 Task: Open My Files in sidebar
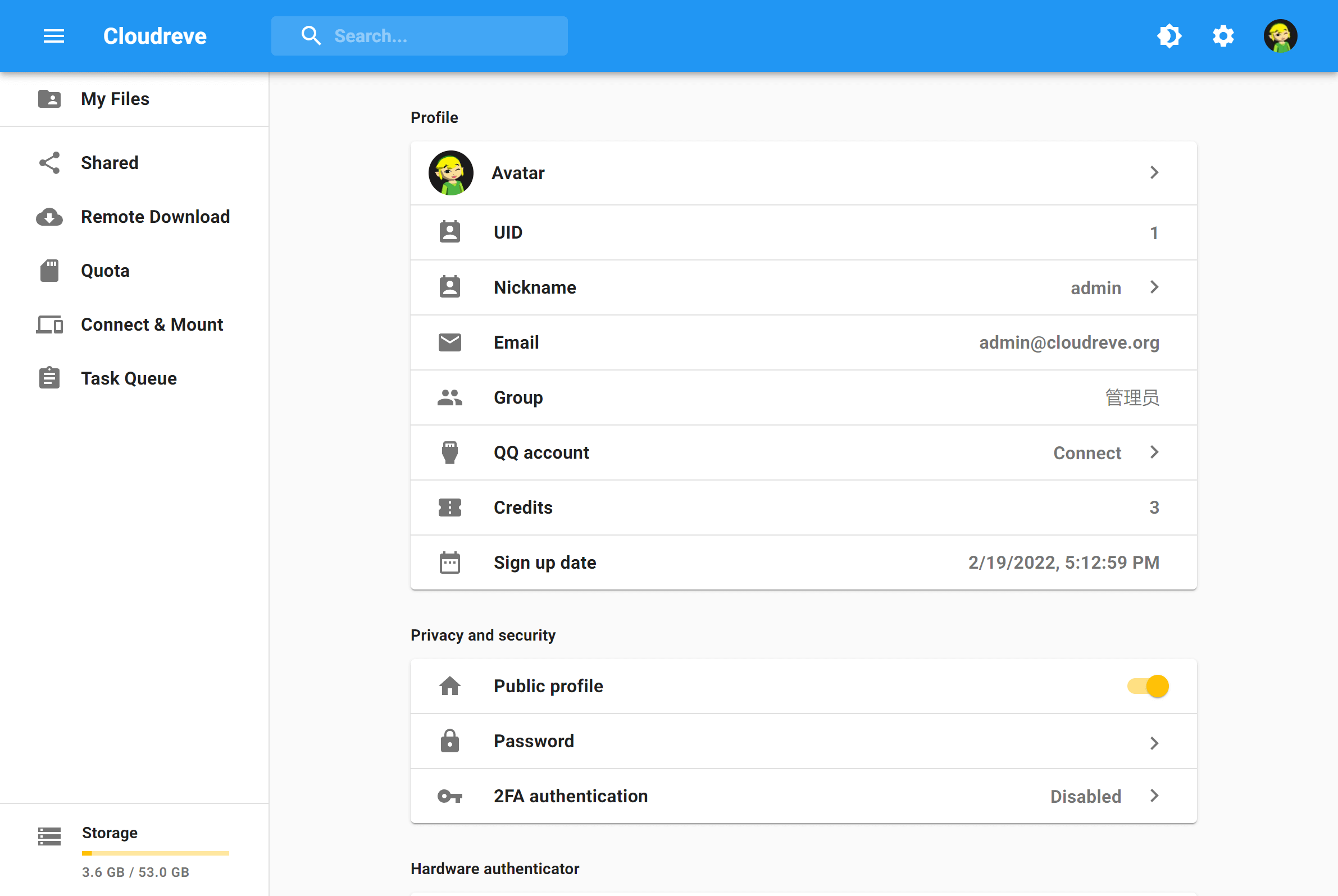(134, 99)
